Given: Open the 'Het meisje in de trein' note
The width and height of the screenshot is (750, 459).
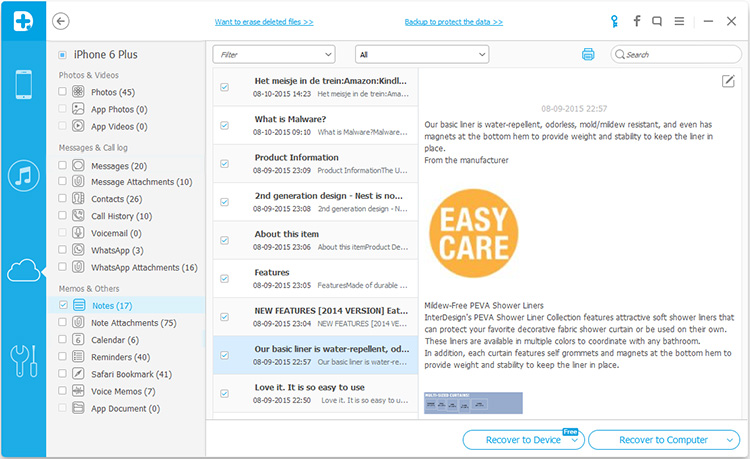Looking at the screenshot, I should point(316,87).
